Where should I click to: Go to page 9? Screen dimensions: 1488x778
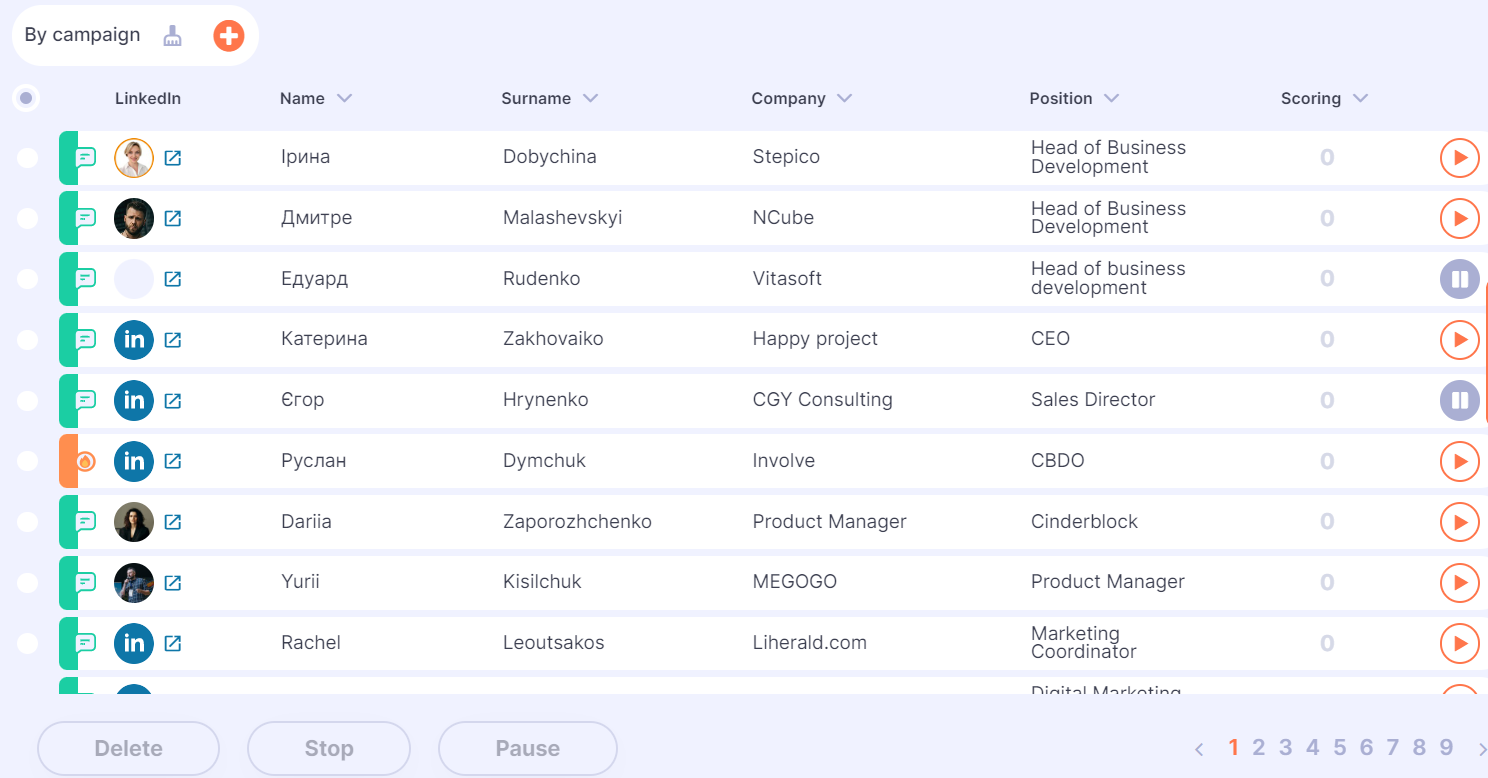tap(1446, 747)
